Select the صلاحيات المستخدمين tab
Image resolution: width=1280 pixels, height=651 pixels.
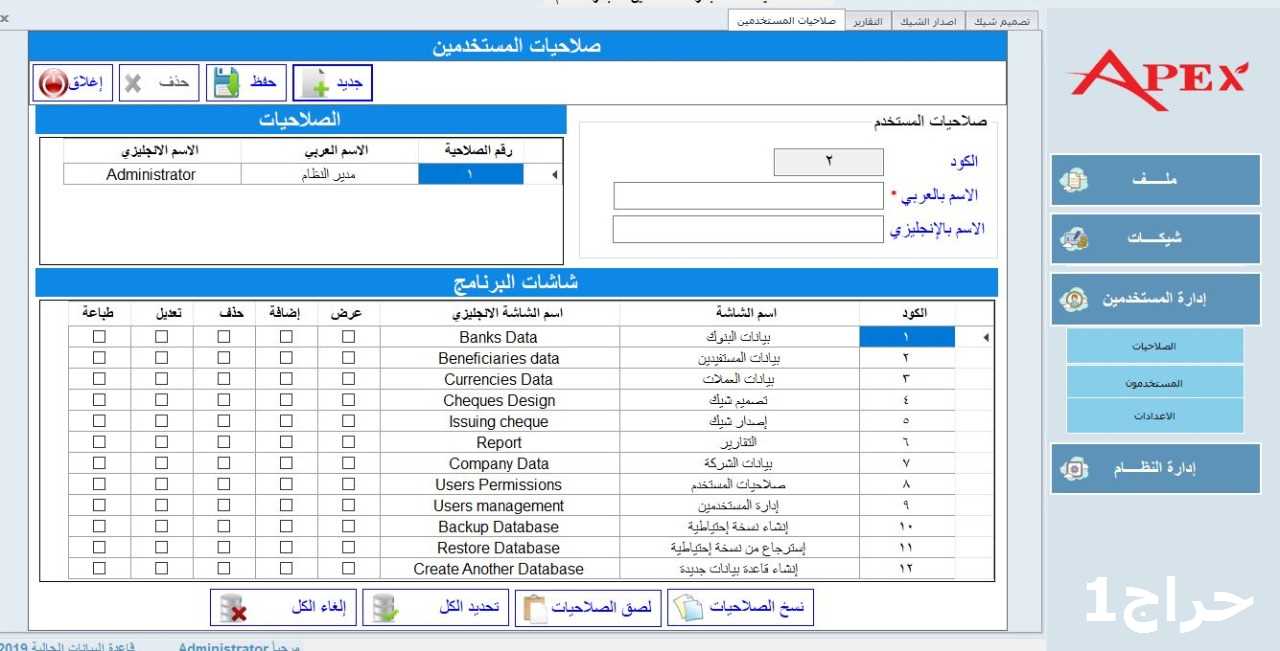(x=786, y=20)
